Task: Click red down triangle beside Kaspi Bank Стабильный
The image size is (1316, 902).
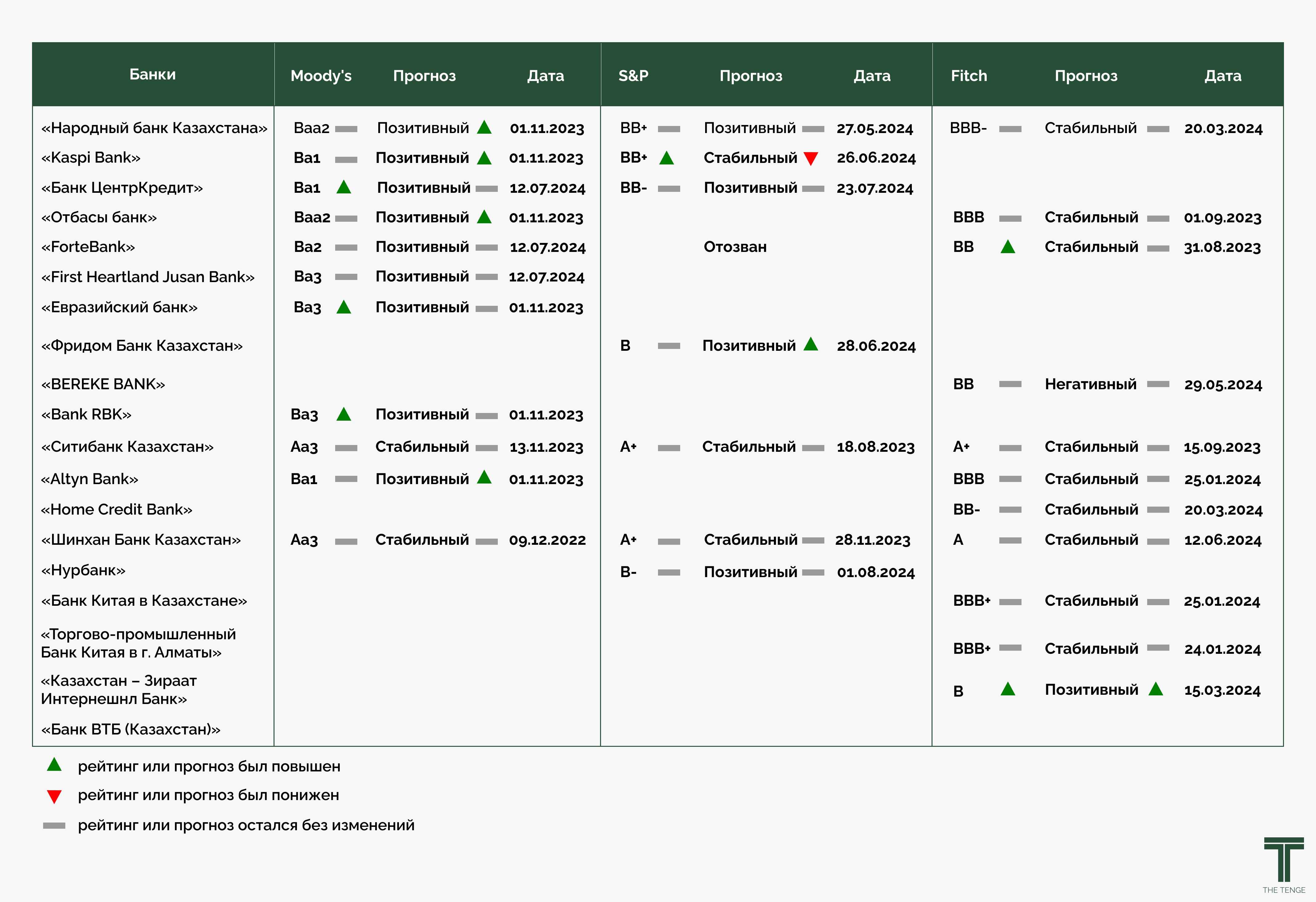Action: [x=810, y=159]
